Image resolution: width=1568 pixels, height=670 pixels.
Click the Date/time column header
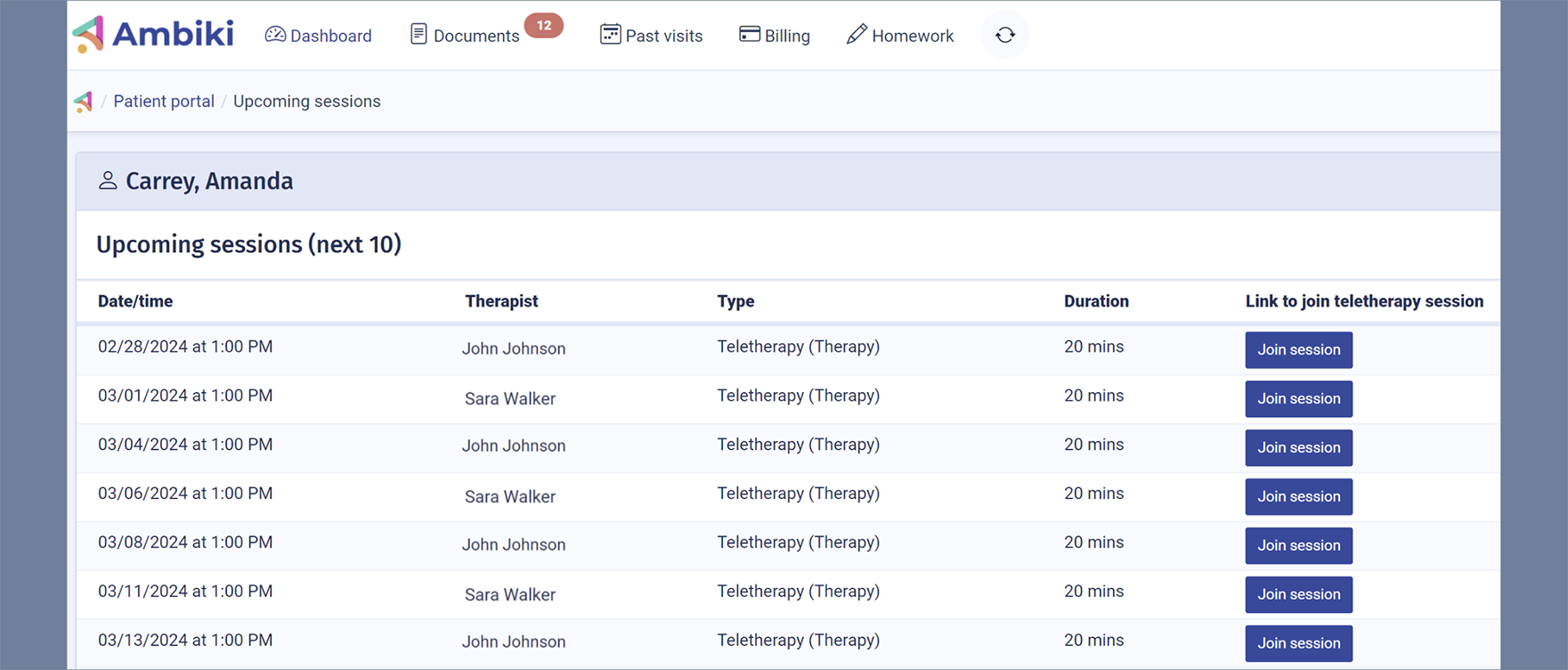coord(135,301)
